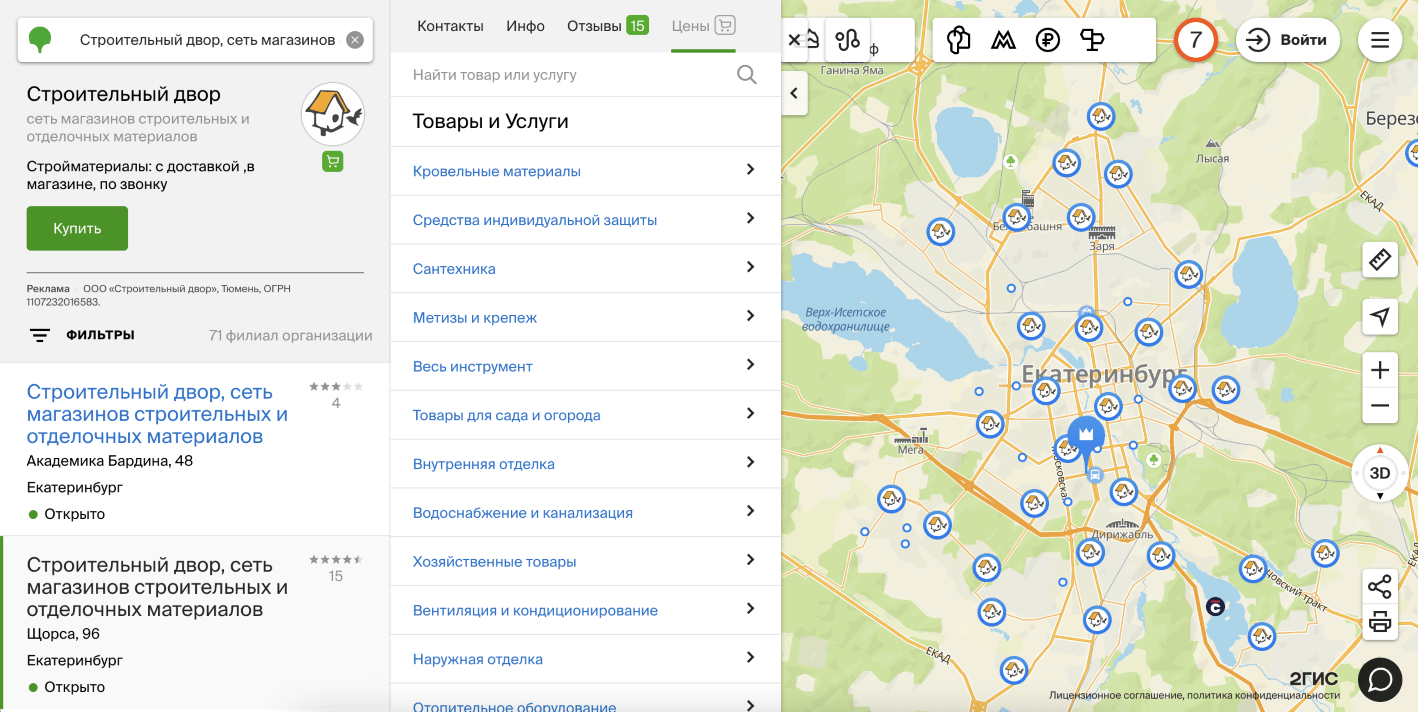
Task: Open the route builder icon on the map
Action: (x=848, y=40)
